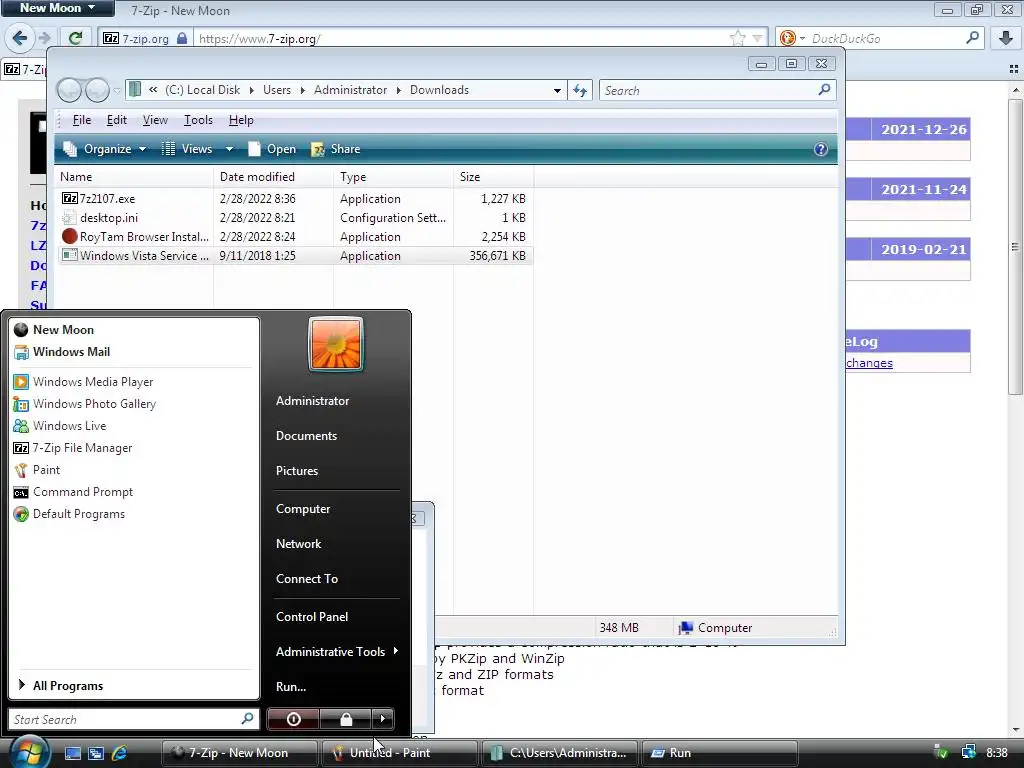Open Network from the Start menu
This screenshot has width=1024, height=768.
[x=298, y=543]
